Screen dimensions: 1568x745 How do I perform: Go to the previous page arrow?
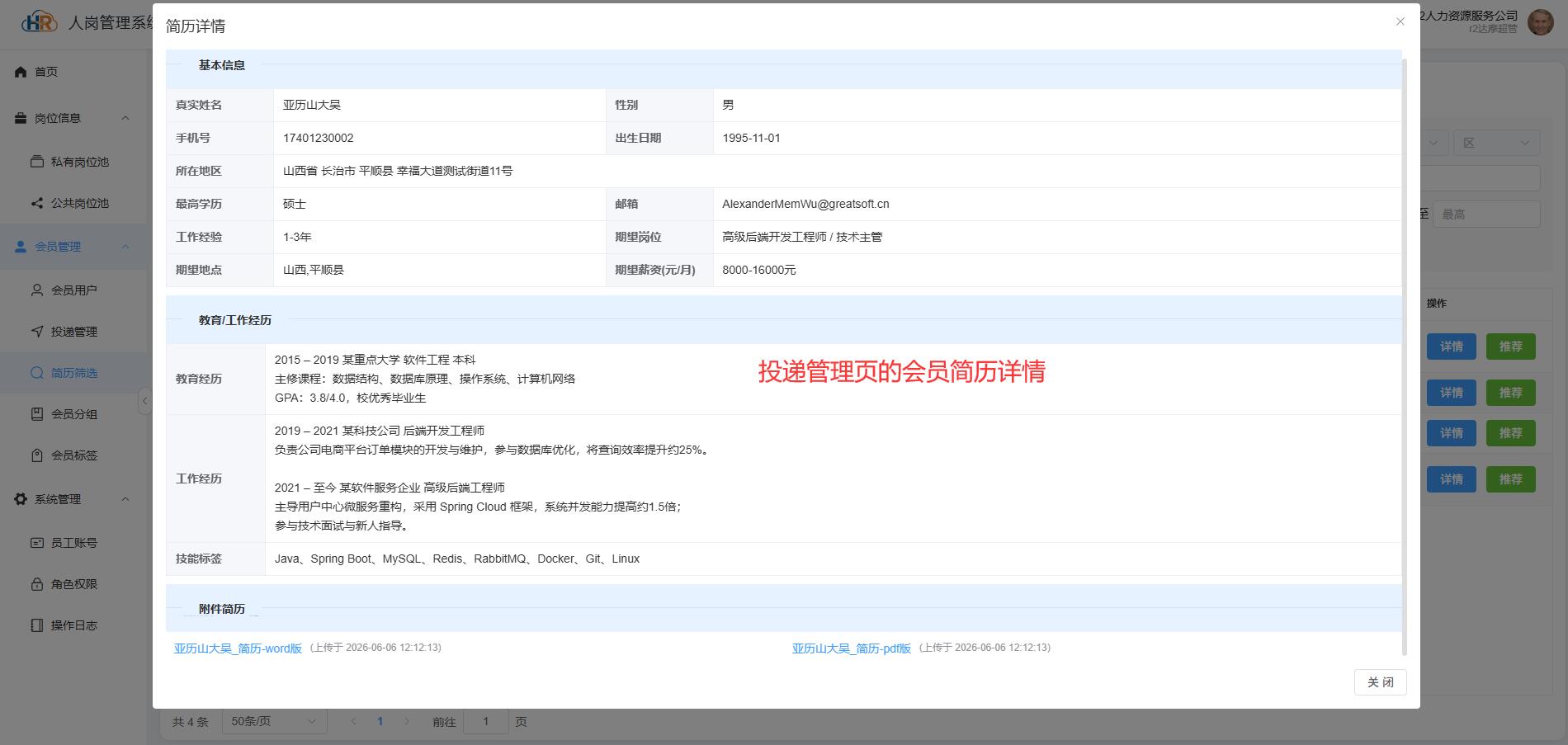click(x=354, y=721)
